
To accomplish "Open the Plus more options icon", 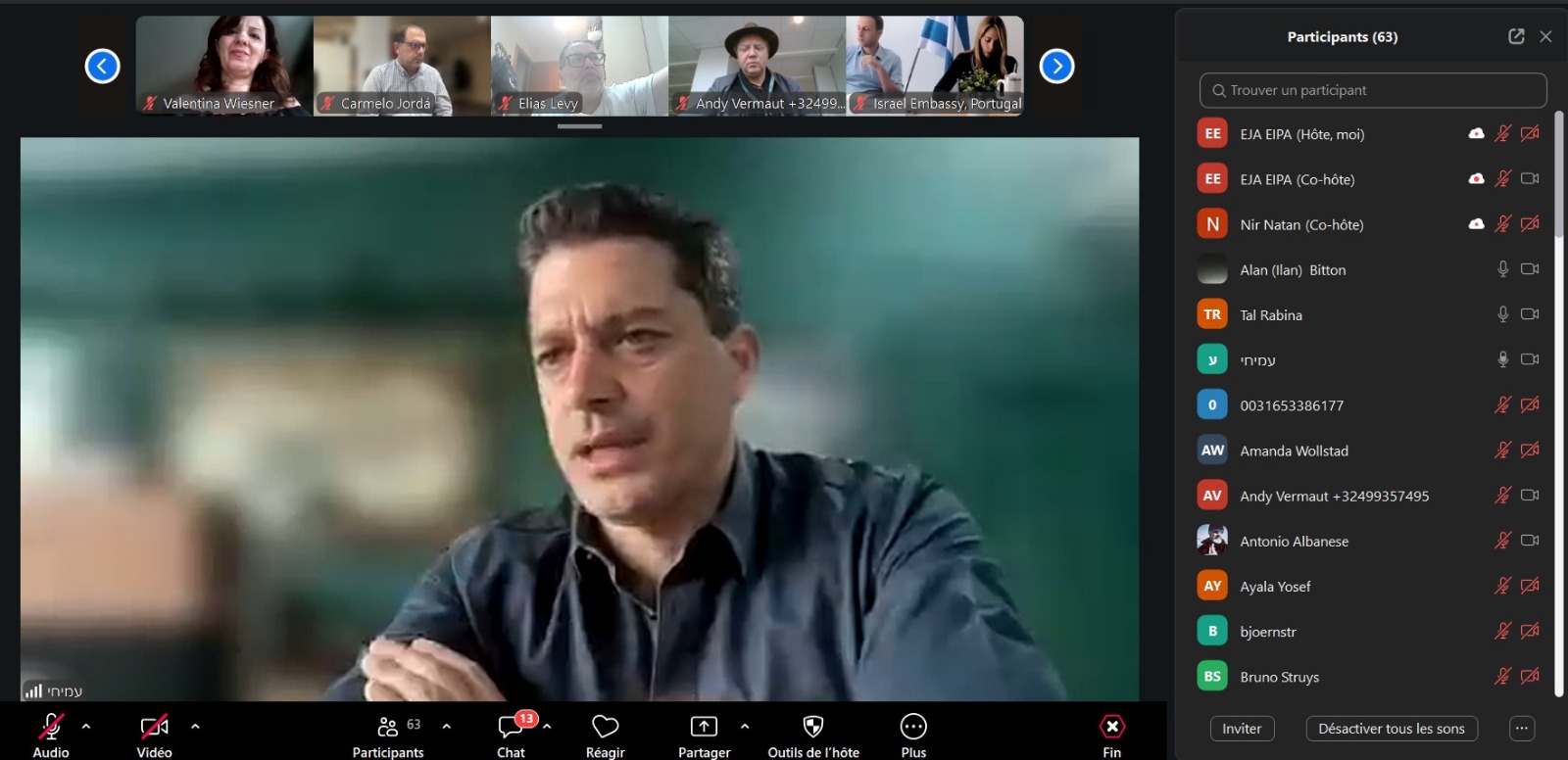I will pyautogui.click(x=913, y=727).
